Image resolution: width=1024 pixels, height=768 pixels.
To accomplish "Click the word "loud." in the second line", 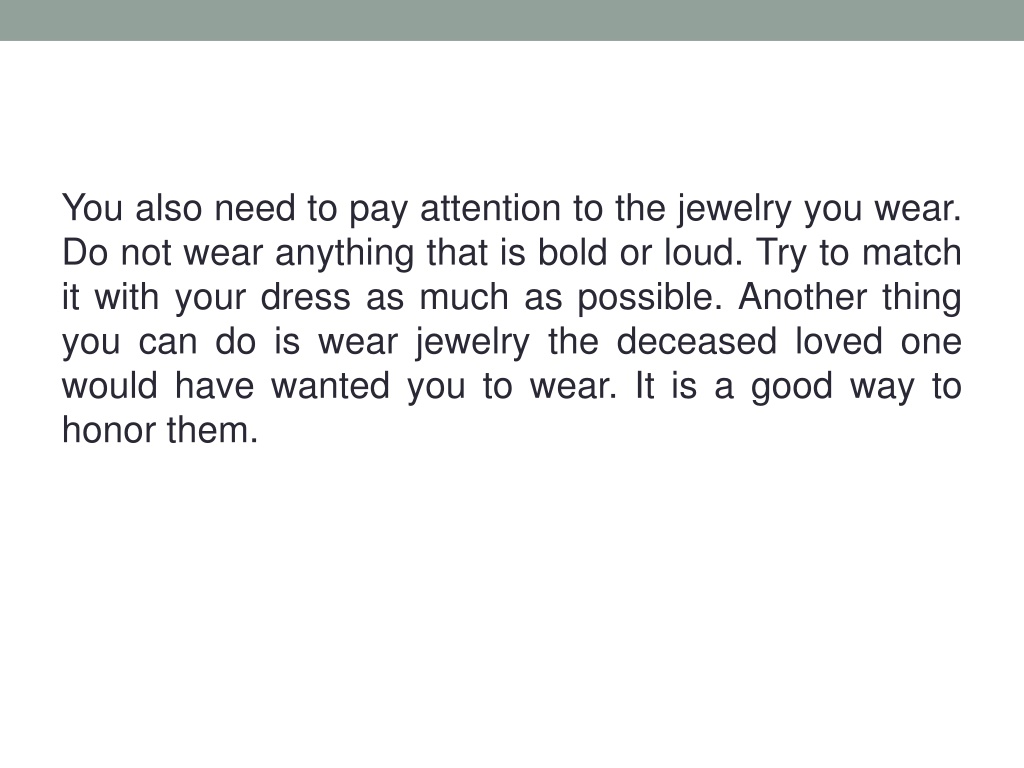I will (703, 252).
